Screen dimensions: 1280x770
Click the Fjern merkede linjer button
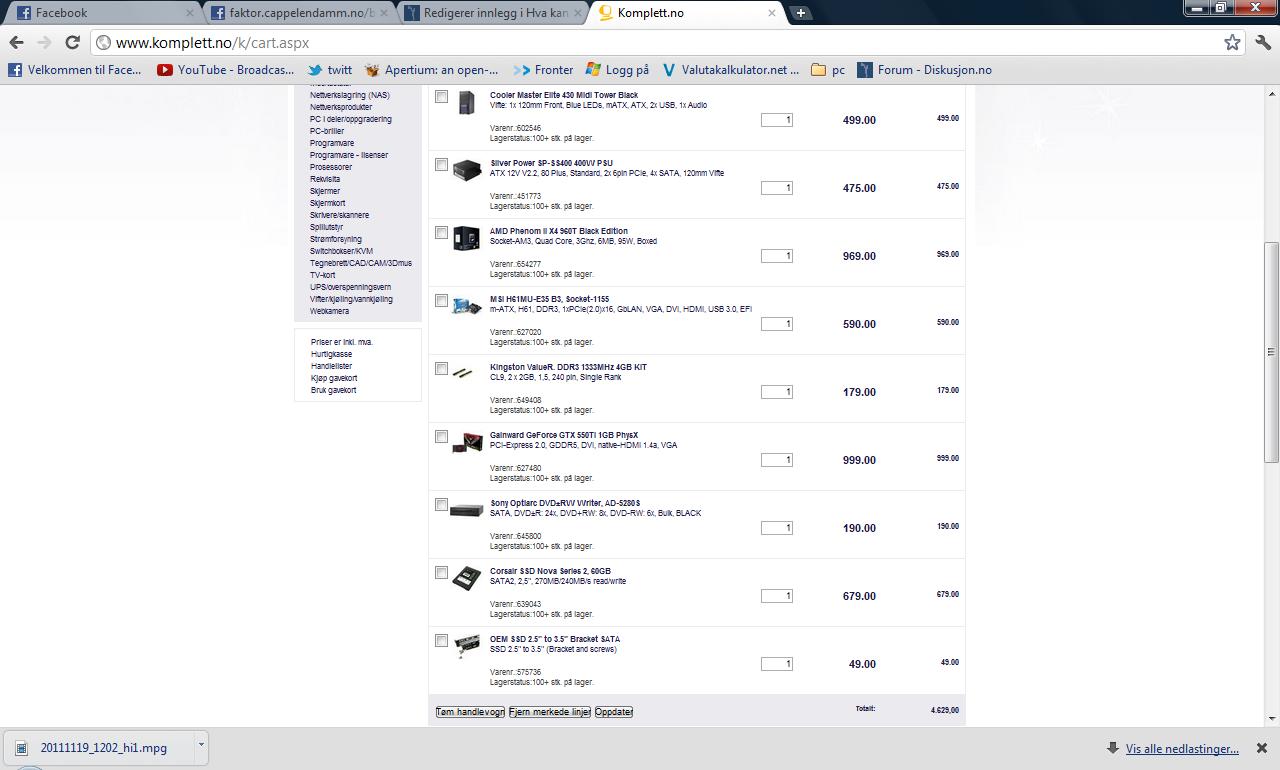click(550, 712)
